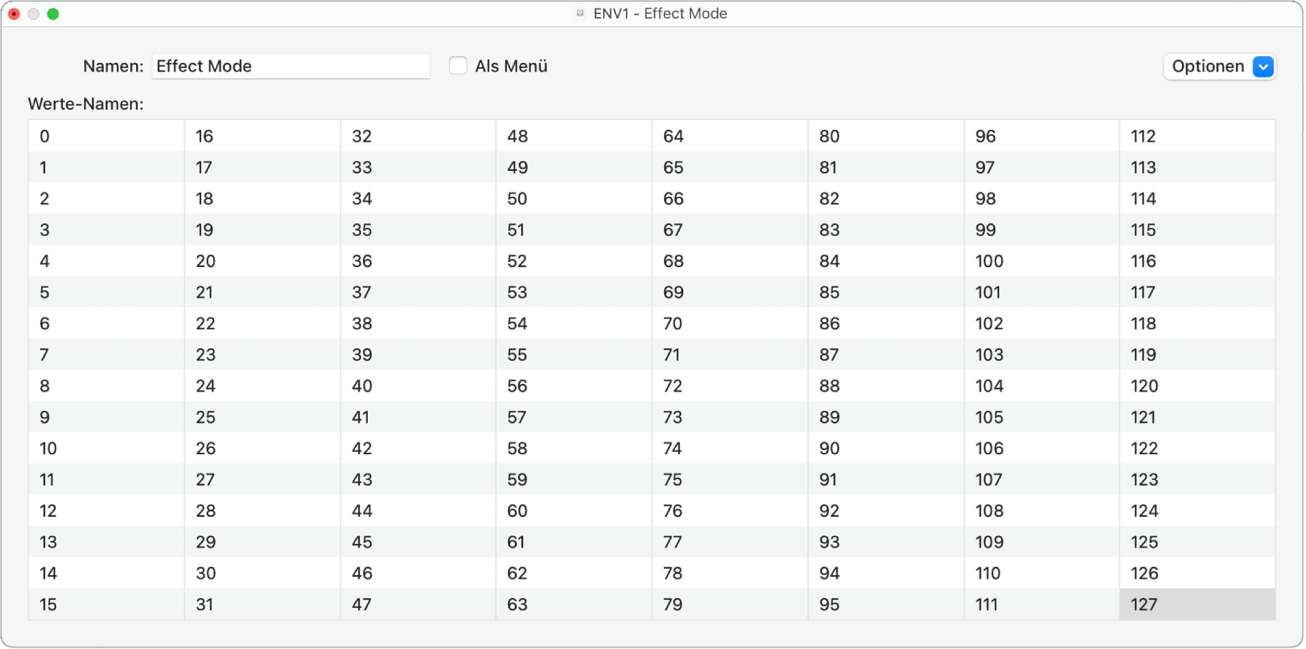Select value cell 0
This screenshot has height=649, width=1306.
click(106, 136)
